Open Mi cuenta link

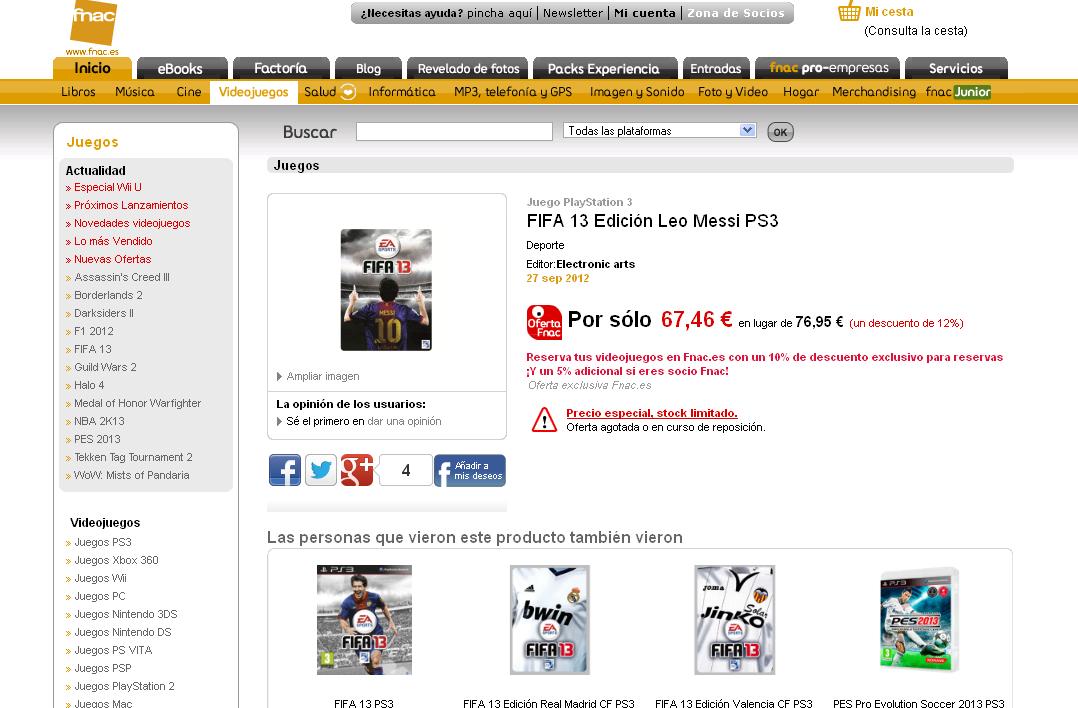(645, 13)
